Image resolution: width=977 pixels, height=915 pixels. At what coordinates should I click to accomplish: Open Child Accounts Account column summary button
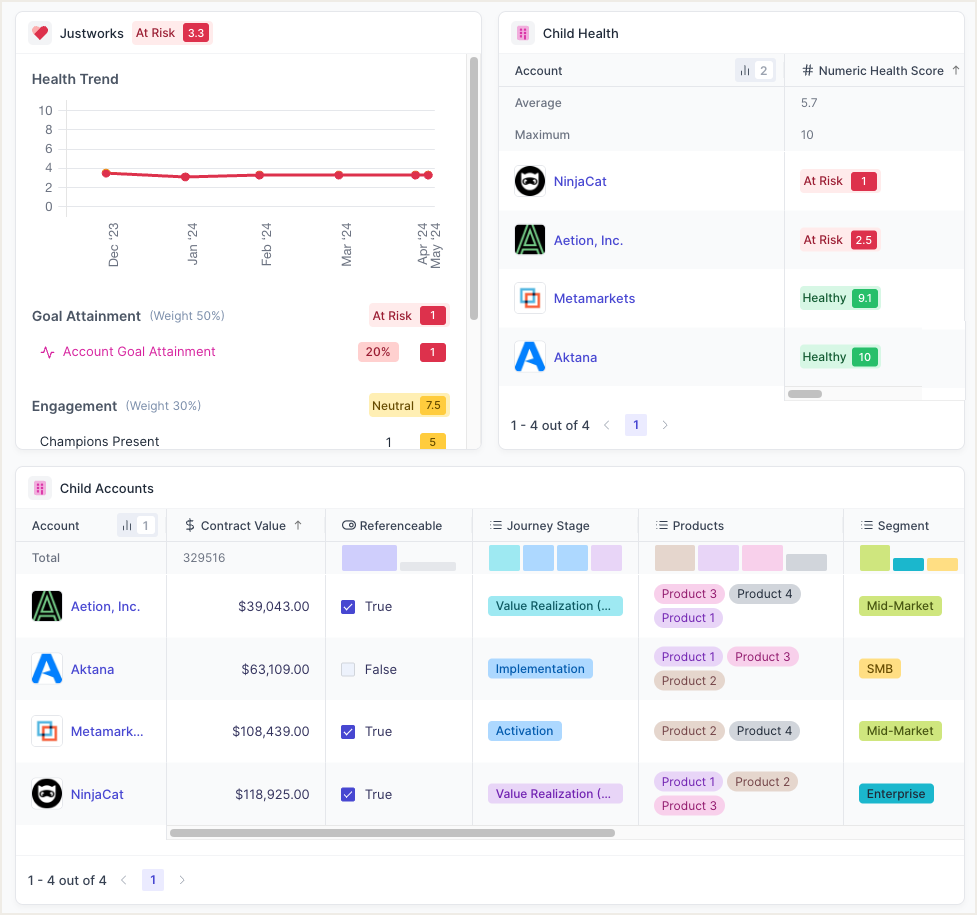tap(137, 525)
